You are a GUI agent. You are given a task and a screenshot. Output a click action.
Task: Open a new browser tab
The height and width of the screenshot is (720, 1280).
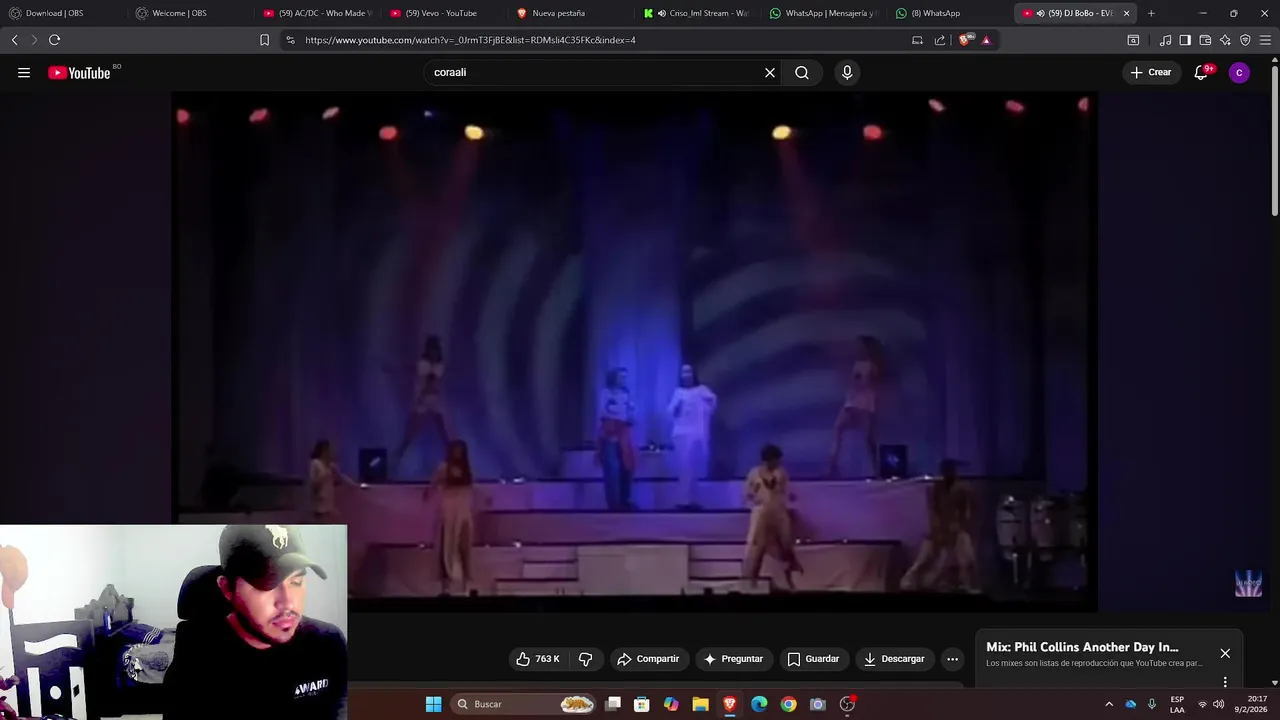(1151, 13)
